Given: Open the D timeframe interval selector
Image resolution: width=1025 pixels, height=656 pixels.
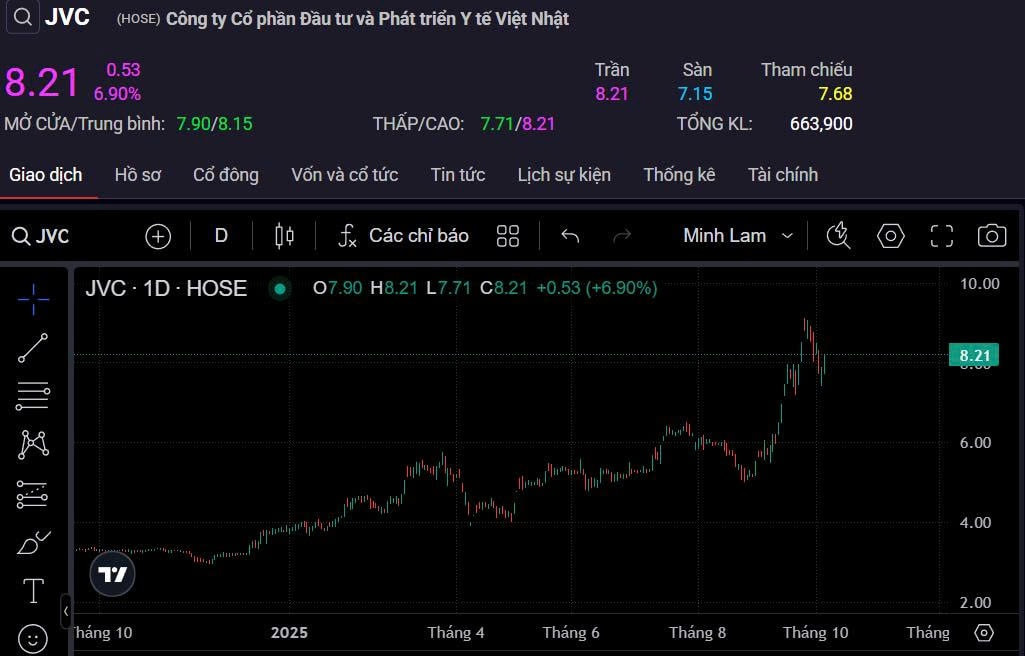Looking at the screenshot, I should click(221, 236).
